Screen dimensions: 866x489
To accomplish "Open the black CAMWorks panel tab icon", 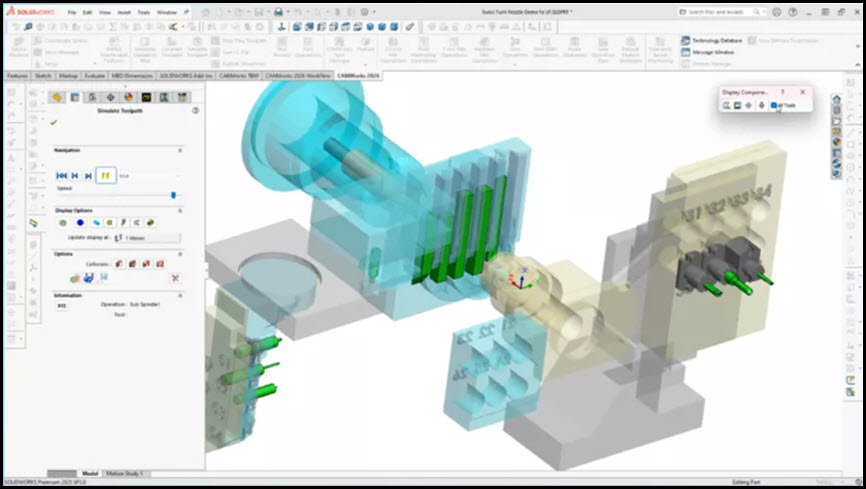I will tap(146, 97).
